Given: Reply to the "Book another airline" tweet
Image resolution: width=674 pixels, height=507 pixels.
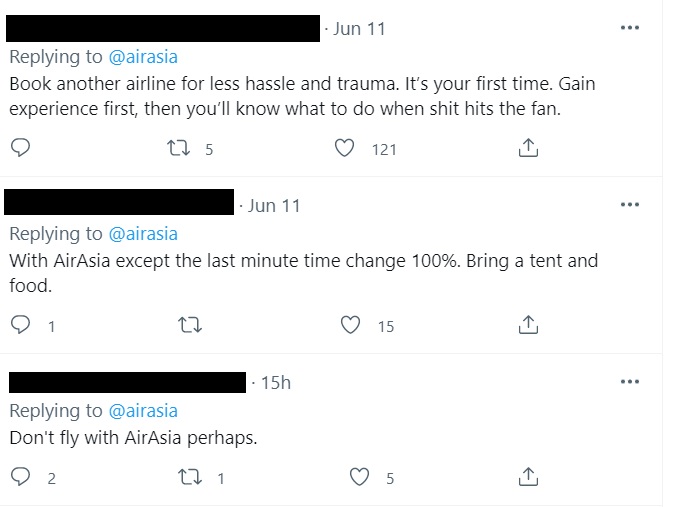Looking at the screenshot, I should [x=21, y=148].
